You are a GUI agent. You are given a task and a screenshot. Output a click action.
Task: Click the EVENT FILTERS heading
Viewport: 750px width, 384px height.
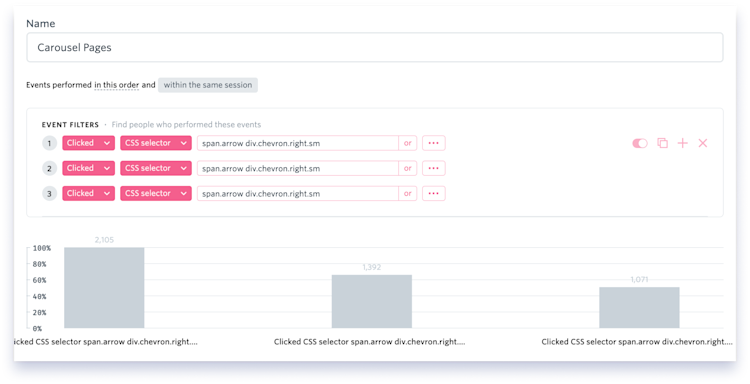pos(70,125)
